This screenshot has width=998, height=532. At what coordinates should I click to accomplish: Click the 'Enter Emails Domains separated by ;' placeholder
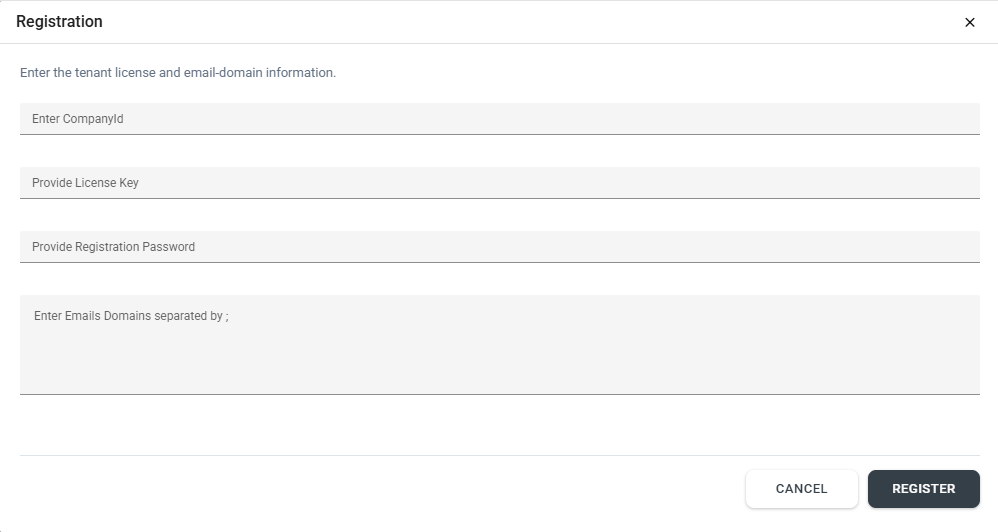pyautogui.click(x=131, y=316)
